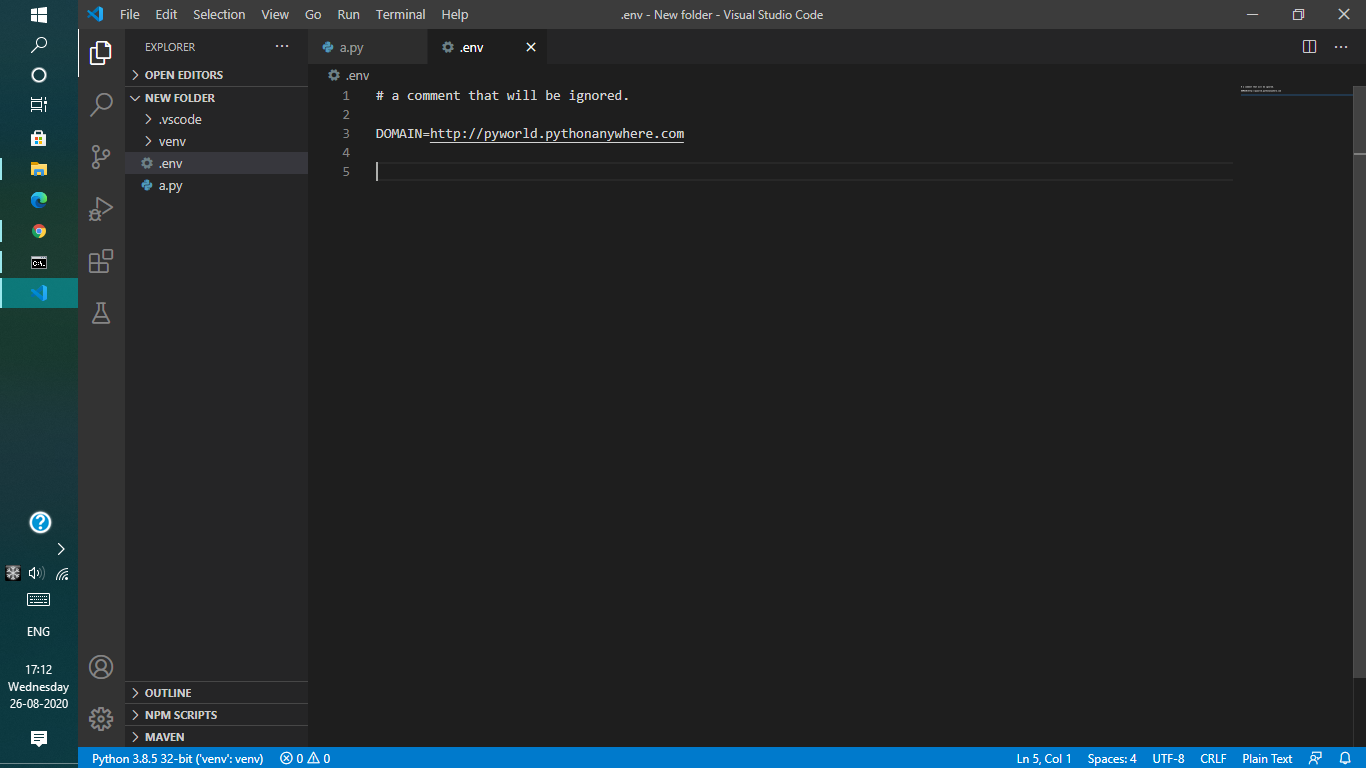Click the errors and warnings indicator
Screen dimensions: 1366x768
pos(303,758)
